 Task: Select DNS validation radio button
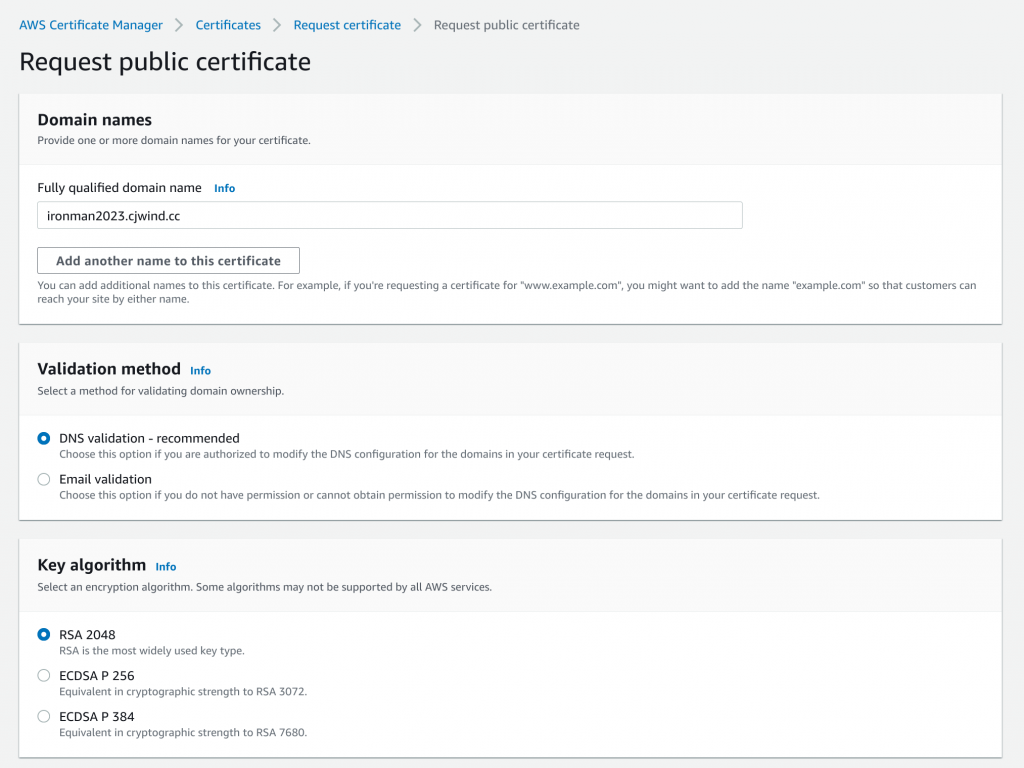tap(44, 438)
